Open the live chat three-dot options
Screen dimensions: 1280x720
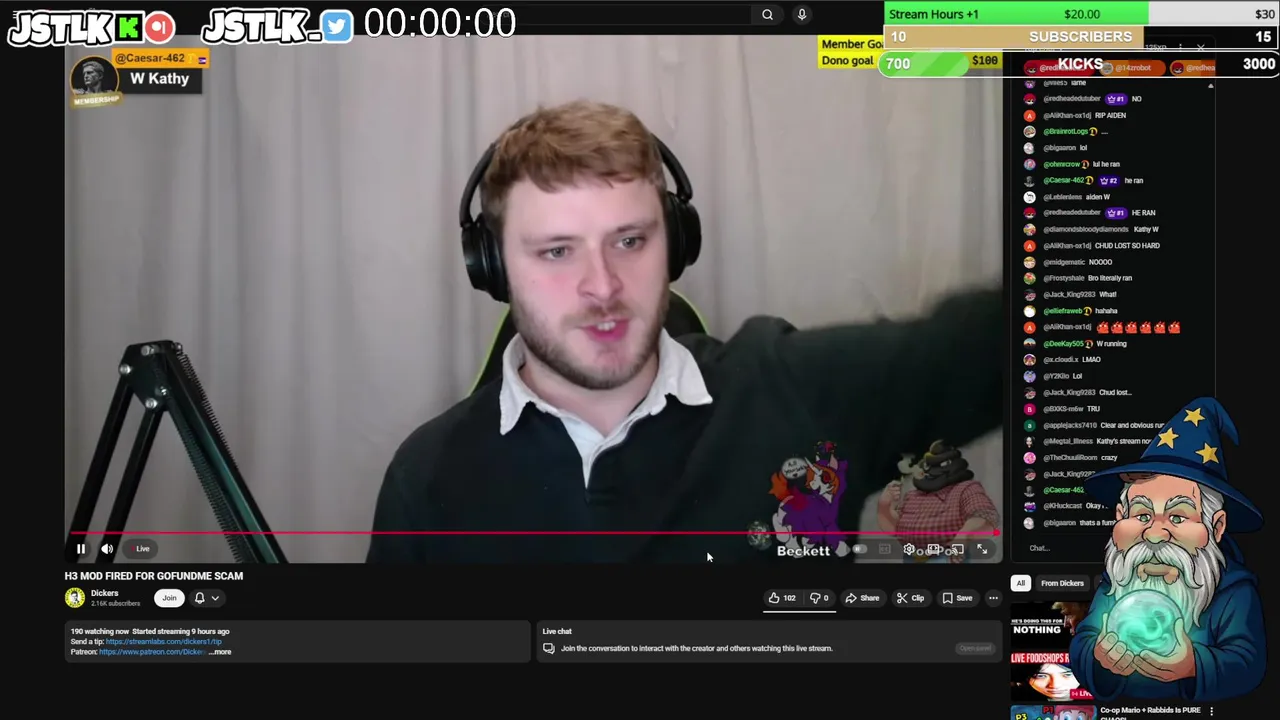click(x=1180, y=47)
